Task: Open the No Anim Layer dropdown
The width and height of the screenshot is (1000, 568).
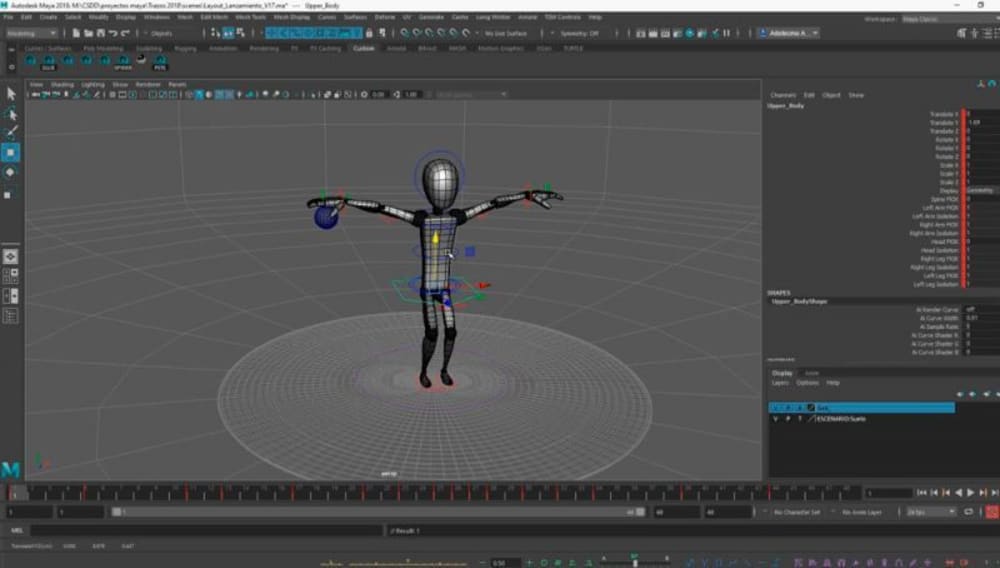Action: click(862, 512)
